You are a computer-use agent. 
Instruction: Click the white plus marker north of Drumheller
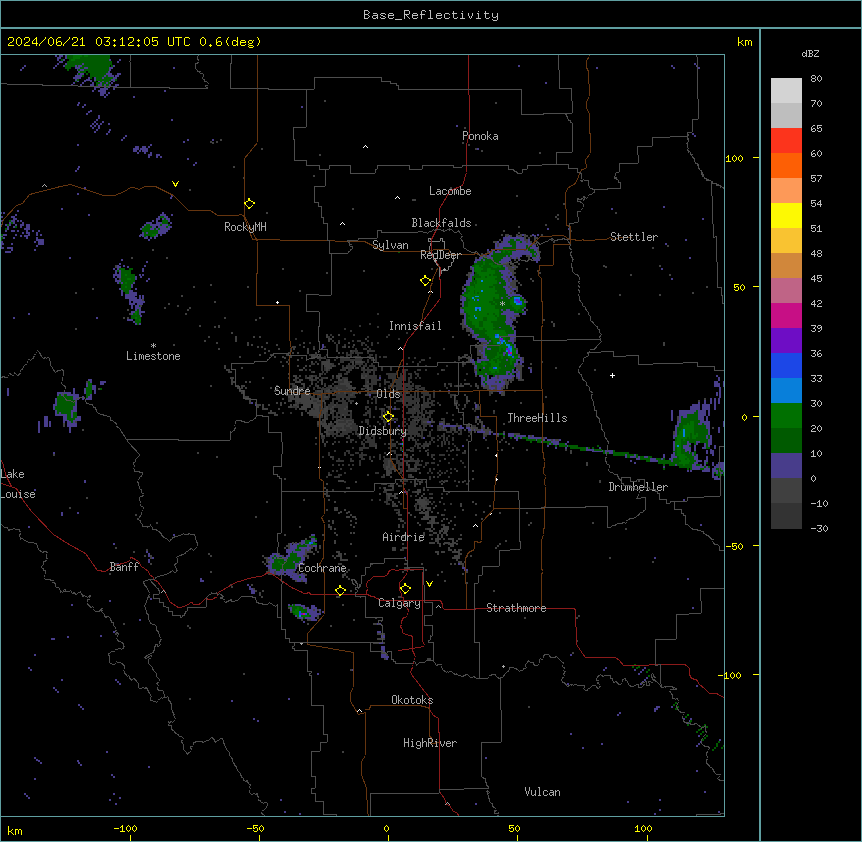tap(612, 375)
